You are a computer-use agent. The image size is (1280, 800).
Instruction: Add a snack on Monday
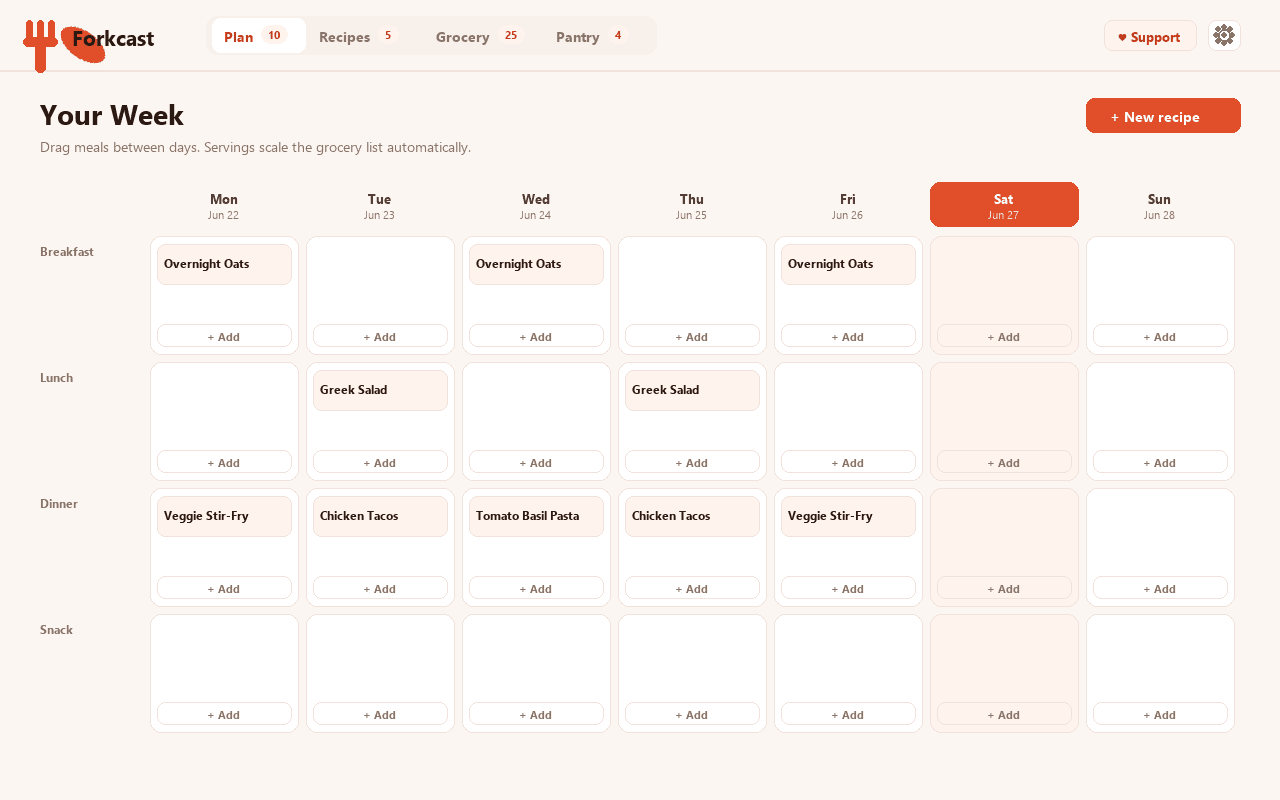(x=224, y=714)
